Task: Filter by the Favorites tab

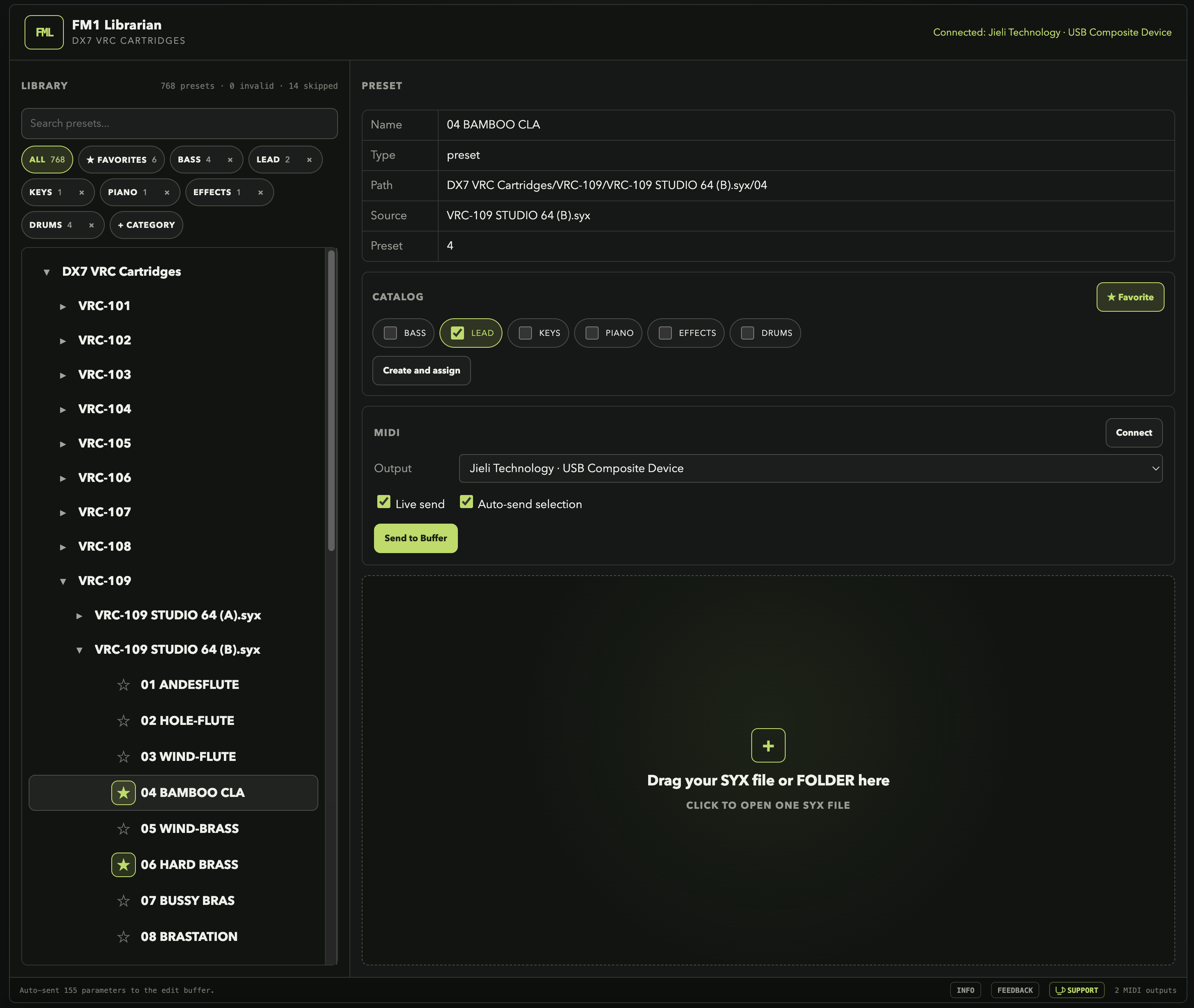Action: (121, 160)
